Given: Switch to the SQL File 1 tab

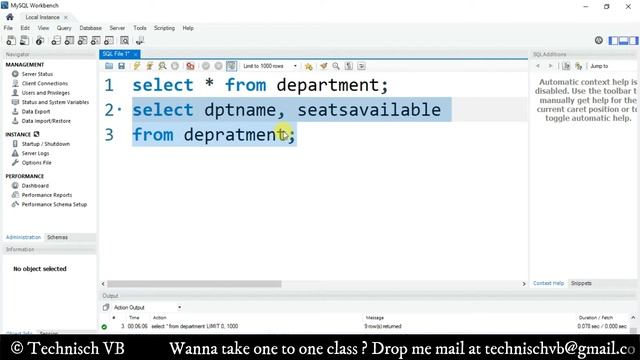Looking at the screenshot, I should tap(116, 54).
